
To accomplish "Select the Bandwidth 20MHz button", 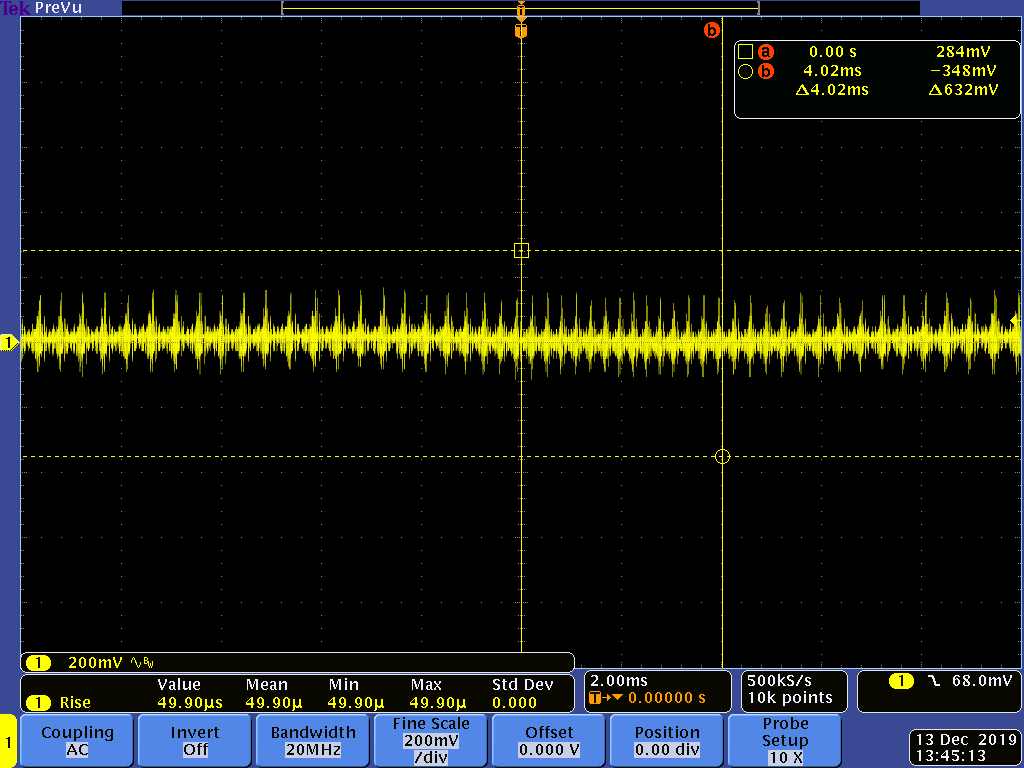I will [x=313, y=741].
